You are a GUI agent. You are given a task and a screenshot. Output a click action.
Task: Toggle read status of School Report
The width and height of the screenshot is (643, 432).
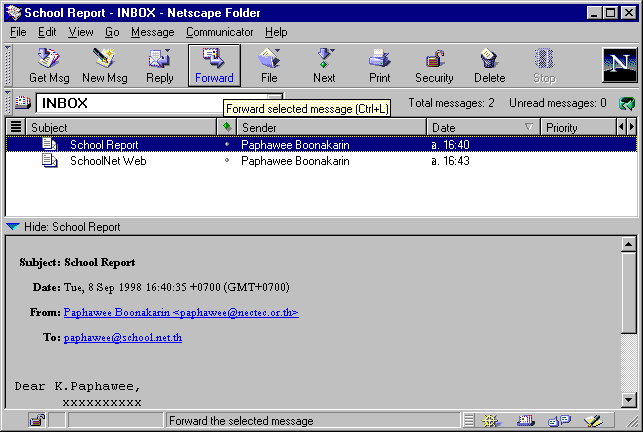pyautogui.click(x=227, y=144)
